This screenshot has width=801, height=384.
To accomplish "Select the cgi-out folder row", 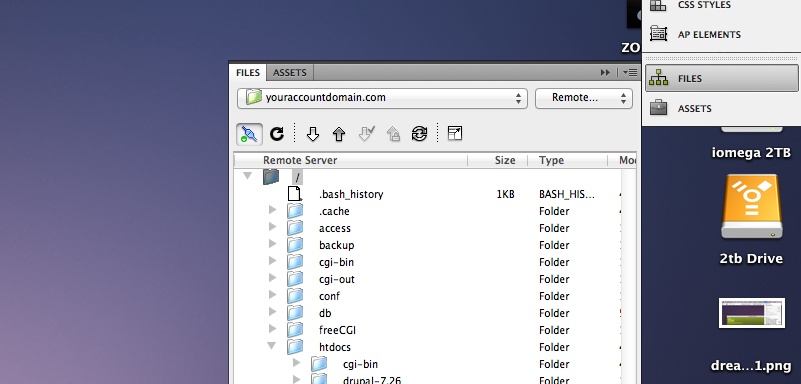I will point(427,279).
